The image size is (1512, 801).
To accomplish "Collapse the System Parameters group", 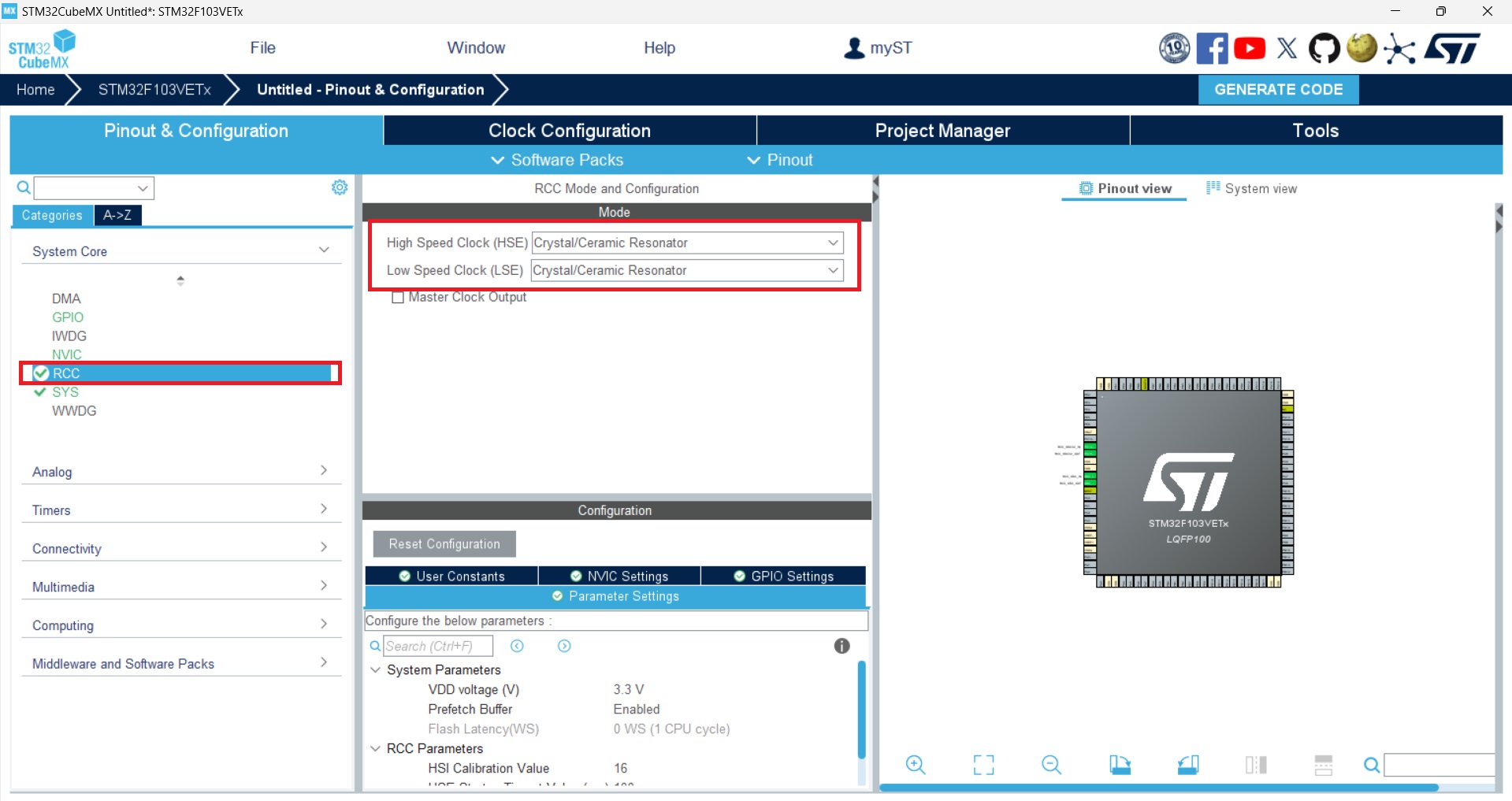I will coord(376,669).
